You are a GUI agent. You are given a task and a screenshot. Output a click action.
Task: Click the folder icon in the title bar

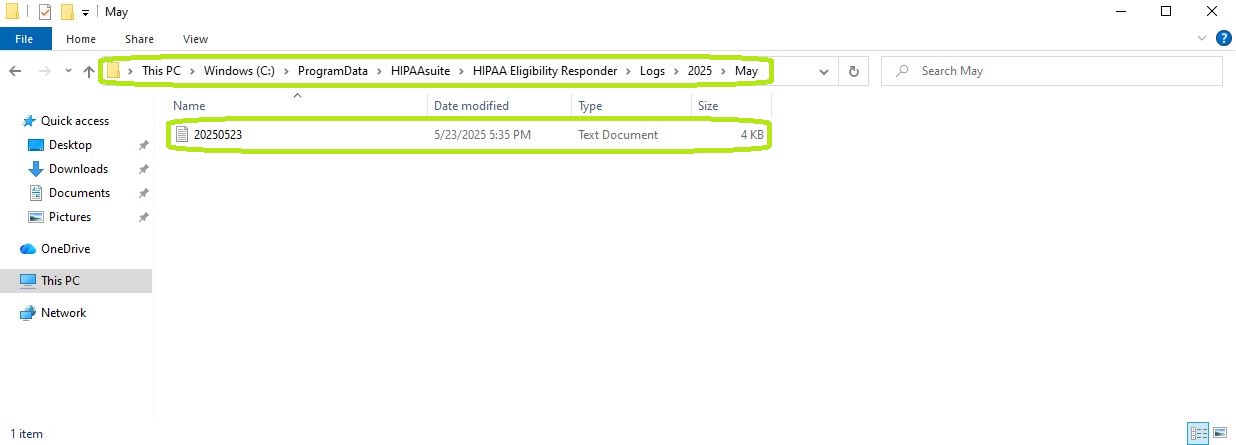[x=12, y=12]
